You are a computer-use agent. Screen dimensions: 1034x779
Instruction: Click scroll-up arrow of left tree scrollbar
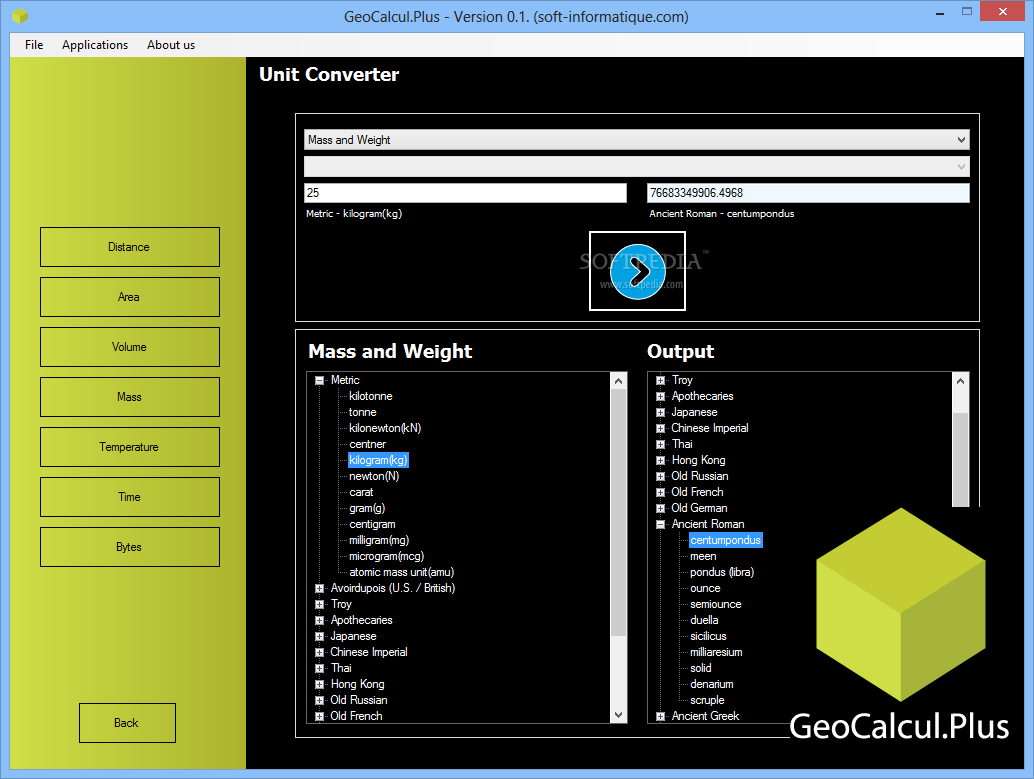(x=619, y=381)
